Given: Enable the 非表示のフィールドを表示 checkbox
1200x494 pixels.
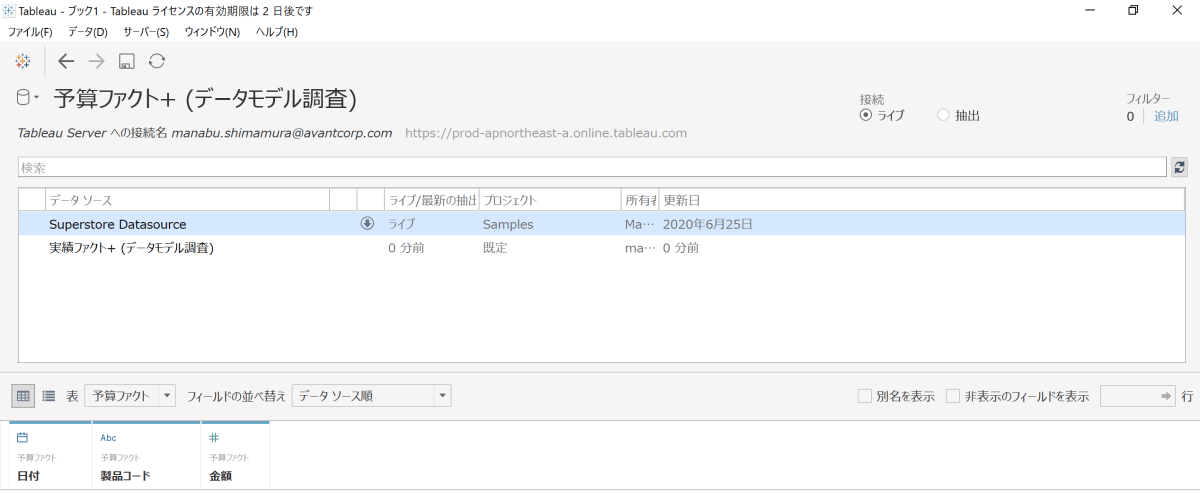Looking at the screenshot, I should (953, 396).
